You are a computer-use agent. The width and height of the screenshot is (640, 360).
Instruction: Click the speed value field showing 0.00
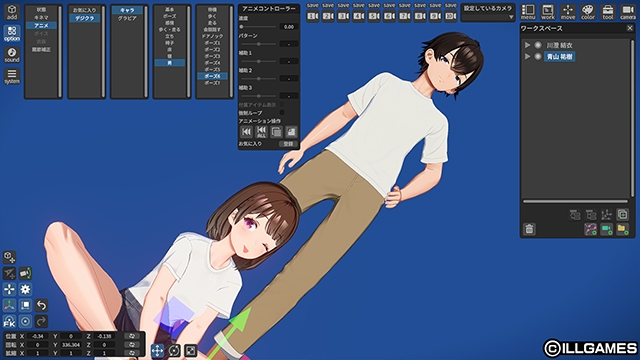[x=289, y=27]
